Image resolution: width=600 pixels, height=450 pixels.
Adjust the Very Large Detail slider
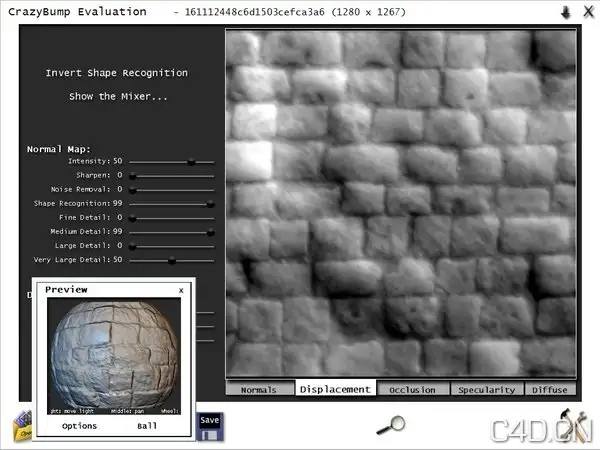tap(172, 261)
